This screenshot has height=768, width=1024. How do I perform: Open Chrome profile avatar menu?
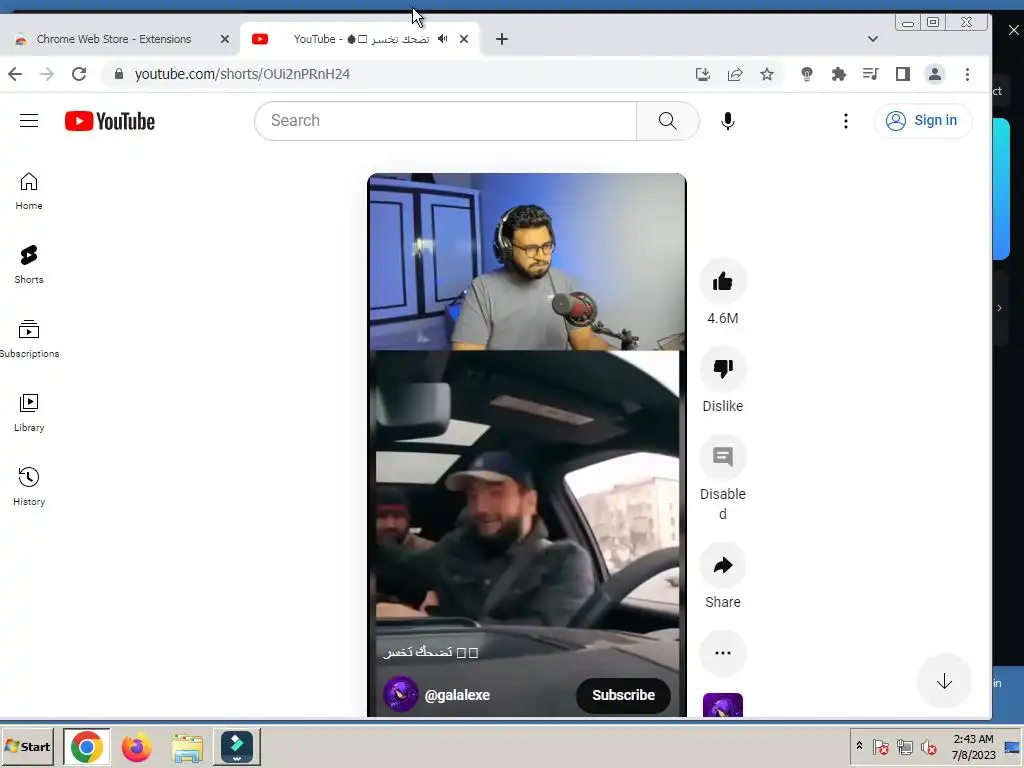click(x=935, y=74)
